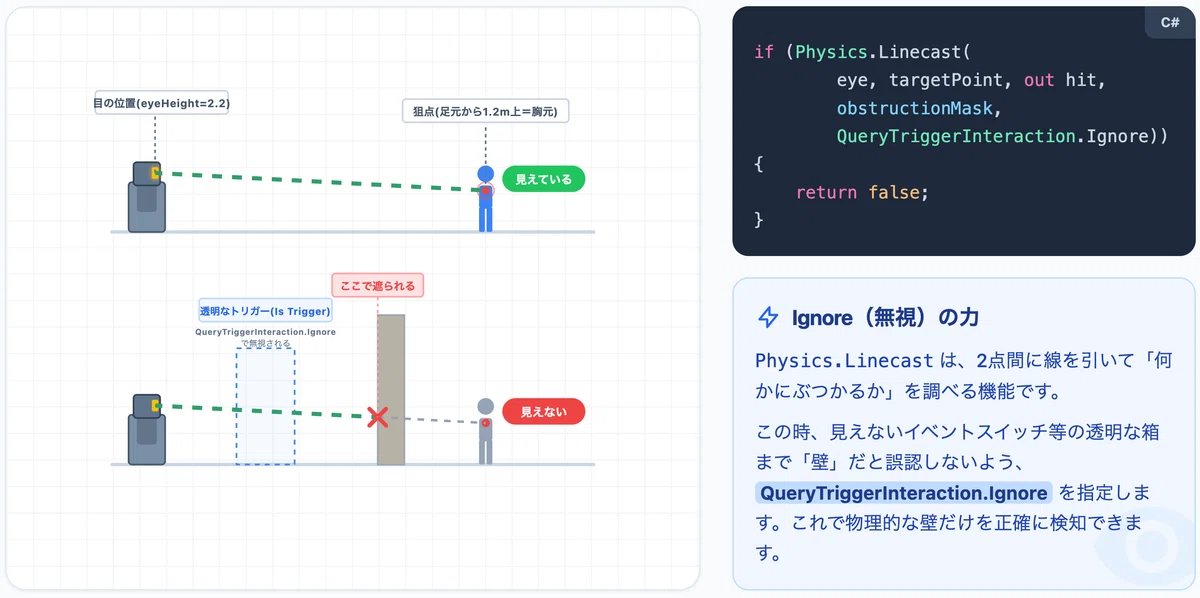Click the yellow eye on upper robot
This screenshot has width=1200, height=598.
click(156, 173)
